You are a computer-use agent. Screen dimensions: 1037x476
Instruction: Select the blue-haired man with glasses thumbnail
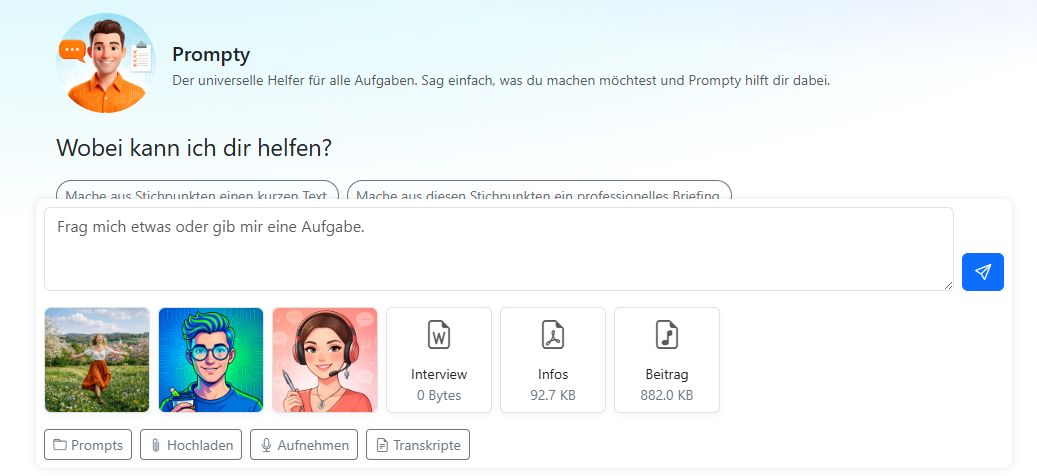click(x=211, y=360)
